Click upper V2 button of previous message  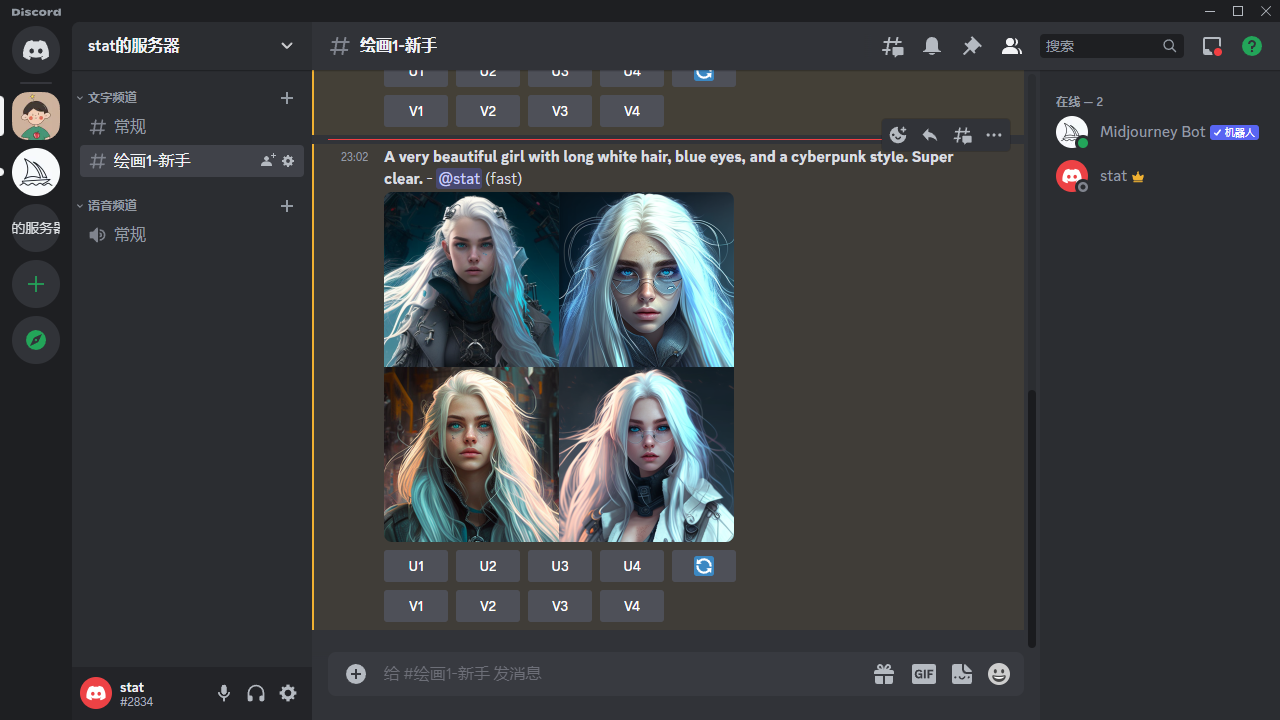click(488, 111)
